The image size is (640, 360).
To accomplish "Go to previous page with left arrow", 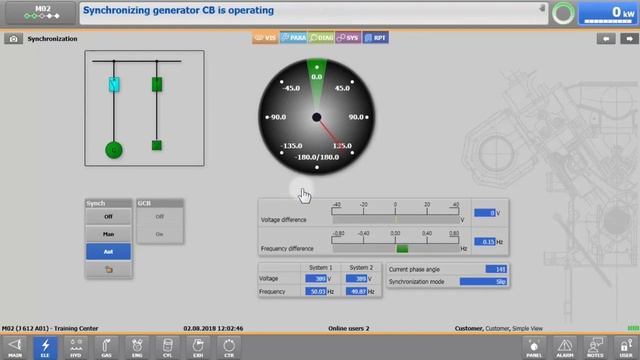I will (606, 39).
